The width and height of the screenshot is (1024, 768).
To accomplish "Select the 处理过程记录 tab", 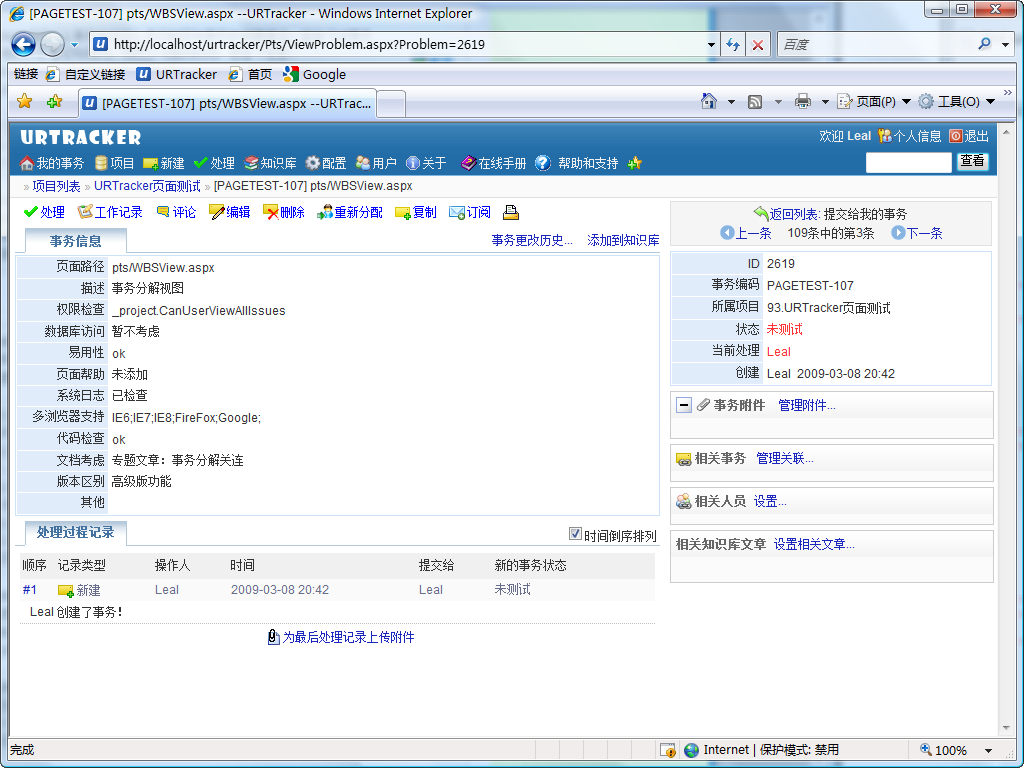I will [x=76, y=533].
